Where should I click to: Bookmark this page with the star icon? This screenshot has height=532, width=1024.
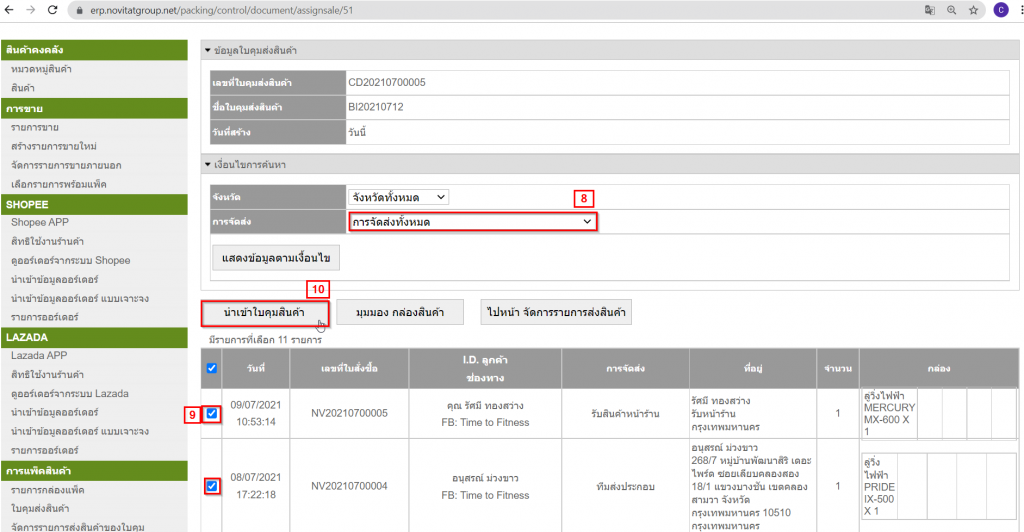coord(972,10)
